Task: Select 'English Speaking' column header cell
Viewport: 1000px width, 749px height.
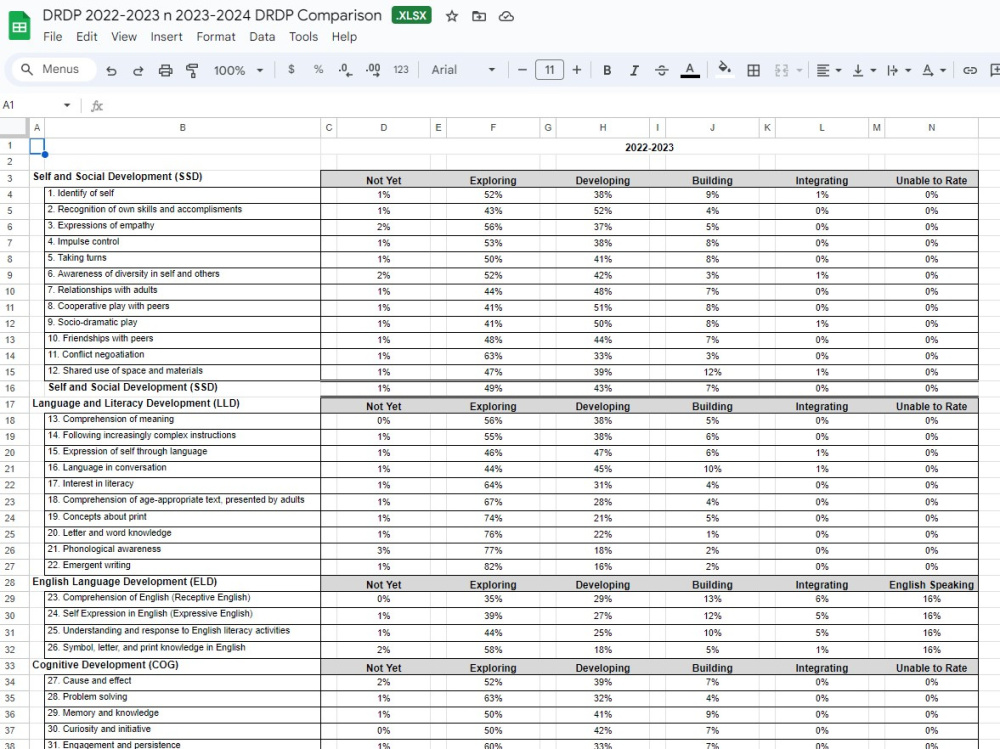Action: click(x=931, y=584)
